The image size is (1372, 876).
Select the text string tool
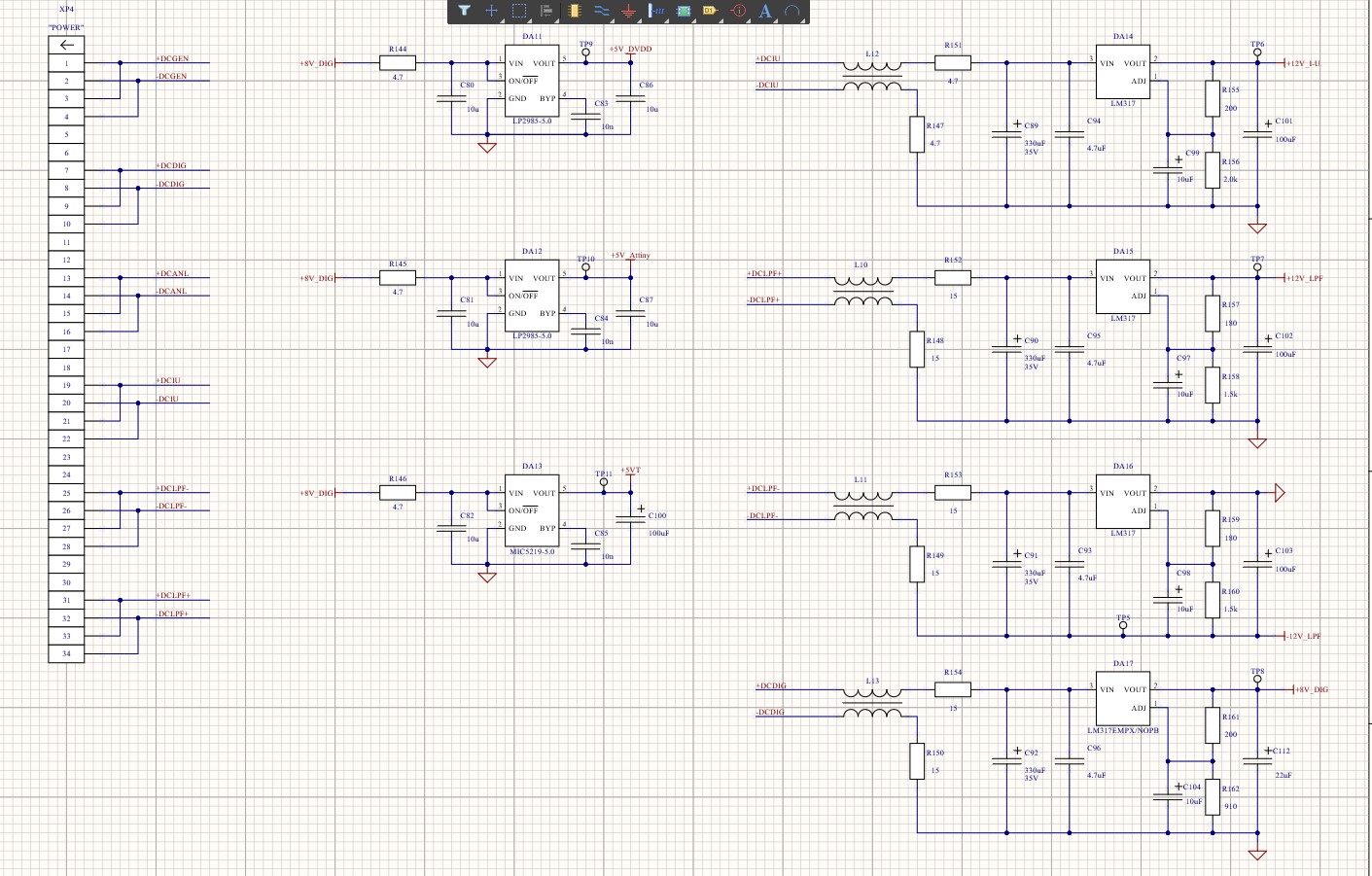[x=765, y=11]
